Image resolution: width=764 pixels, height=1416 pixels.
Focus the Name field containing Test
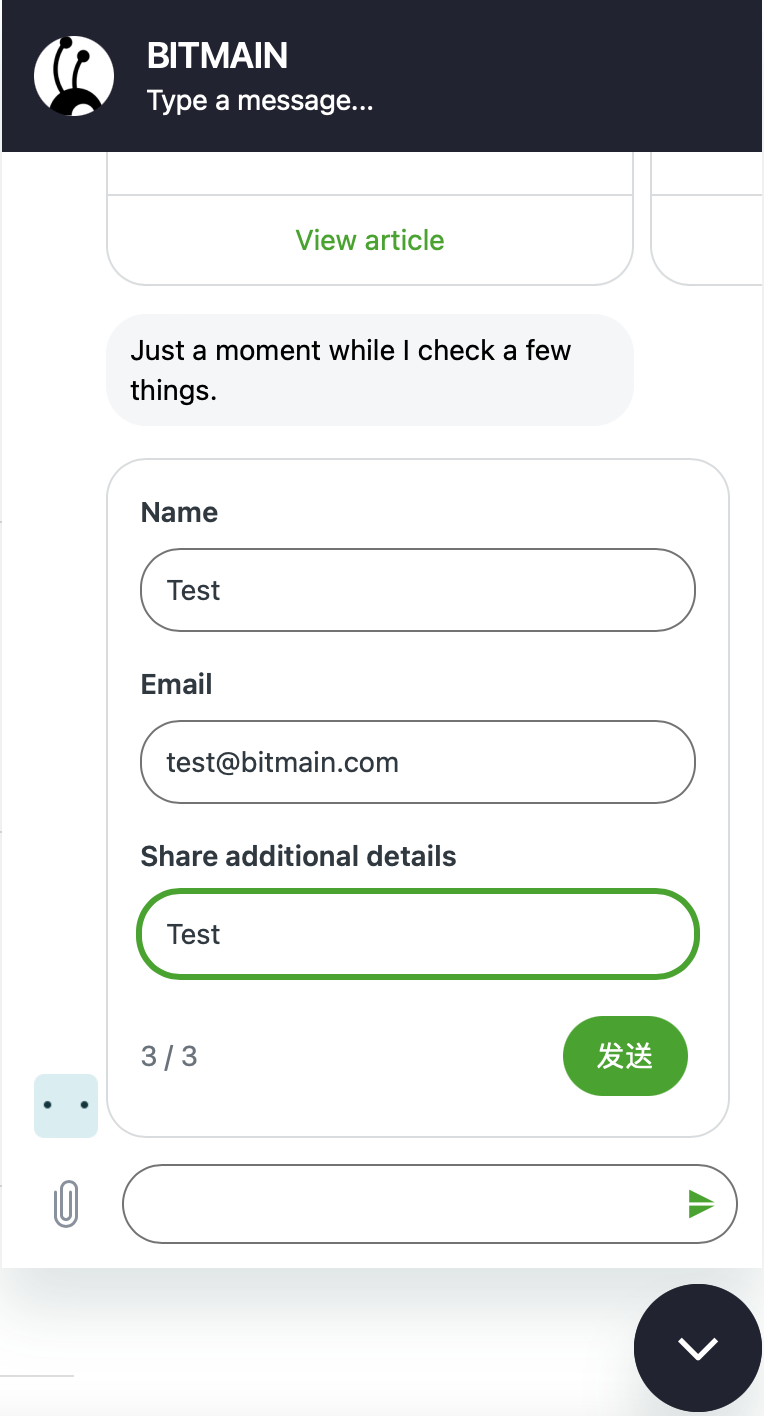(x=418, y=590)
